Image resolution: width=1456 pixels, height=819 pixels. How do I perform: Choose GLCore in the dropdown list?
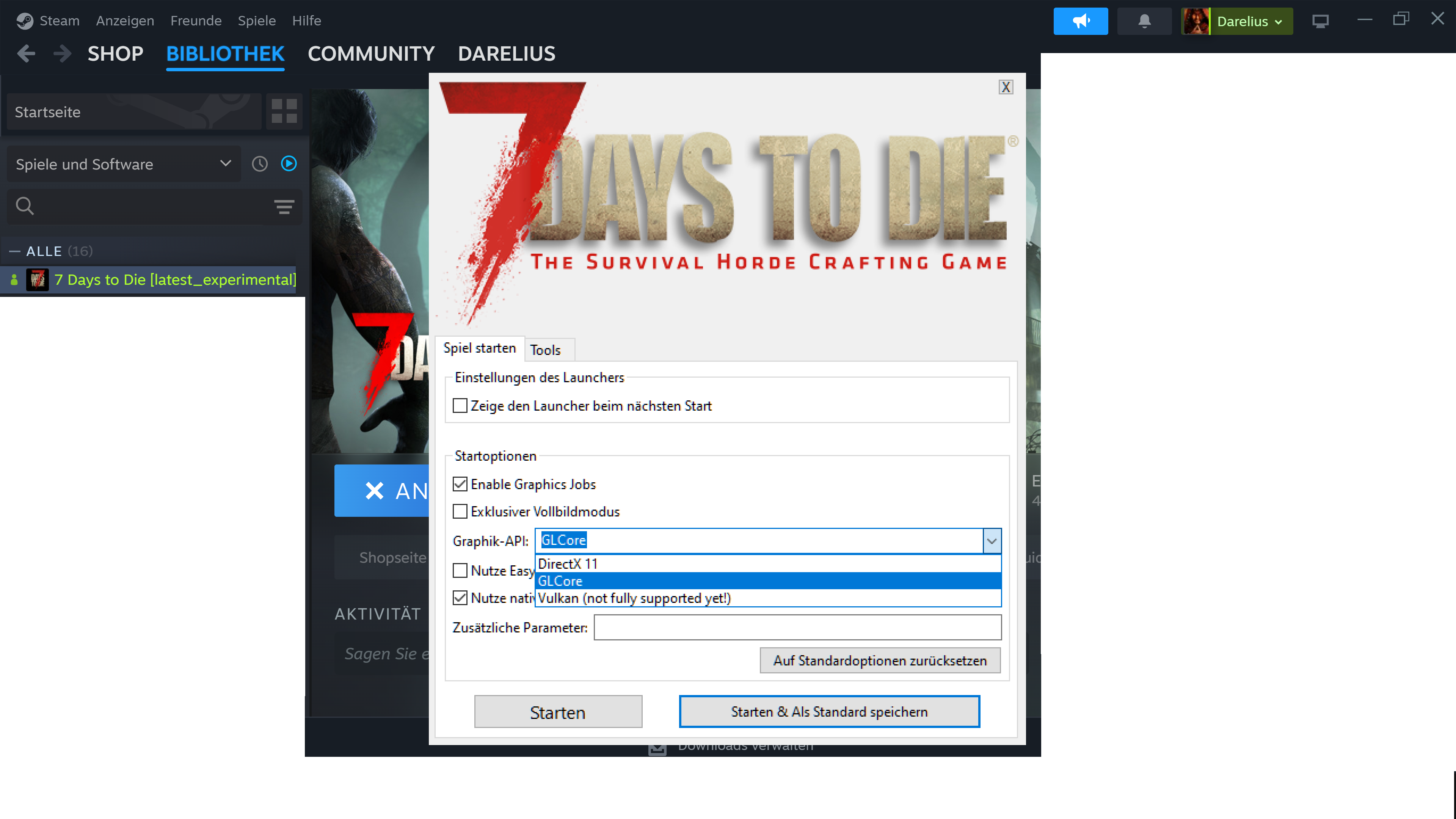pyautogui.click(x=768, y=581)
